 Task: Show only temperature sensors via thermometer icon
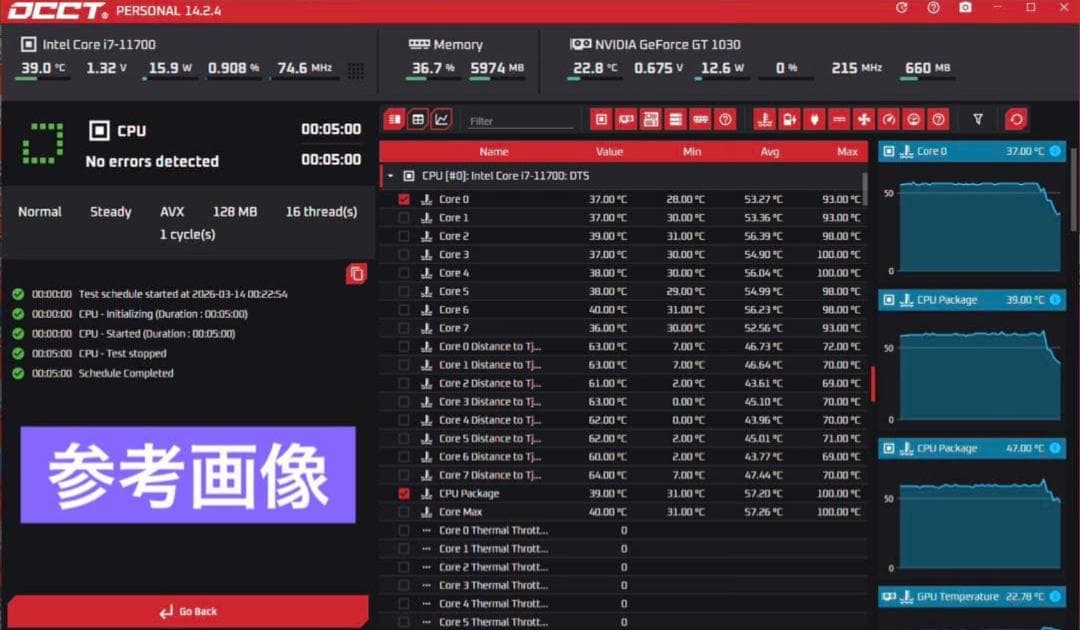pos(765,120)
